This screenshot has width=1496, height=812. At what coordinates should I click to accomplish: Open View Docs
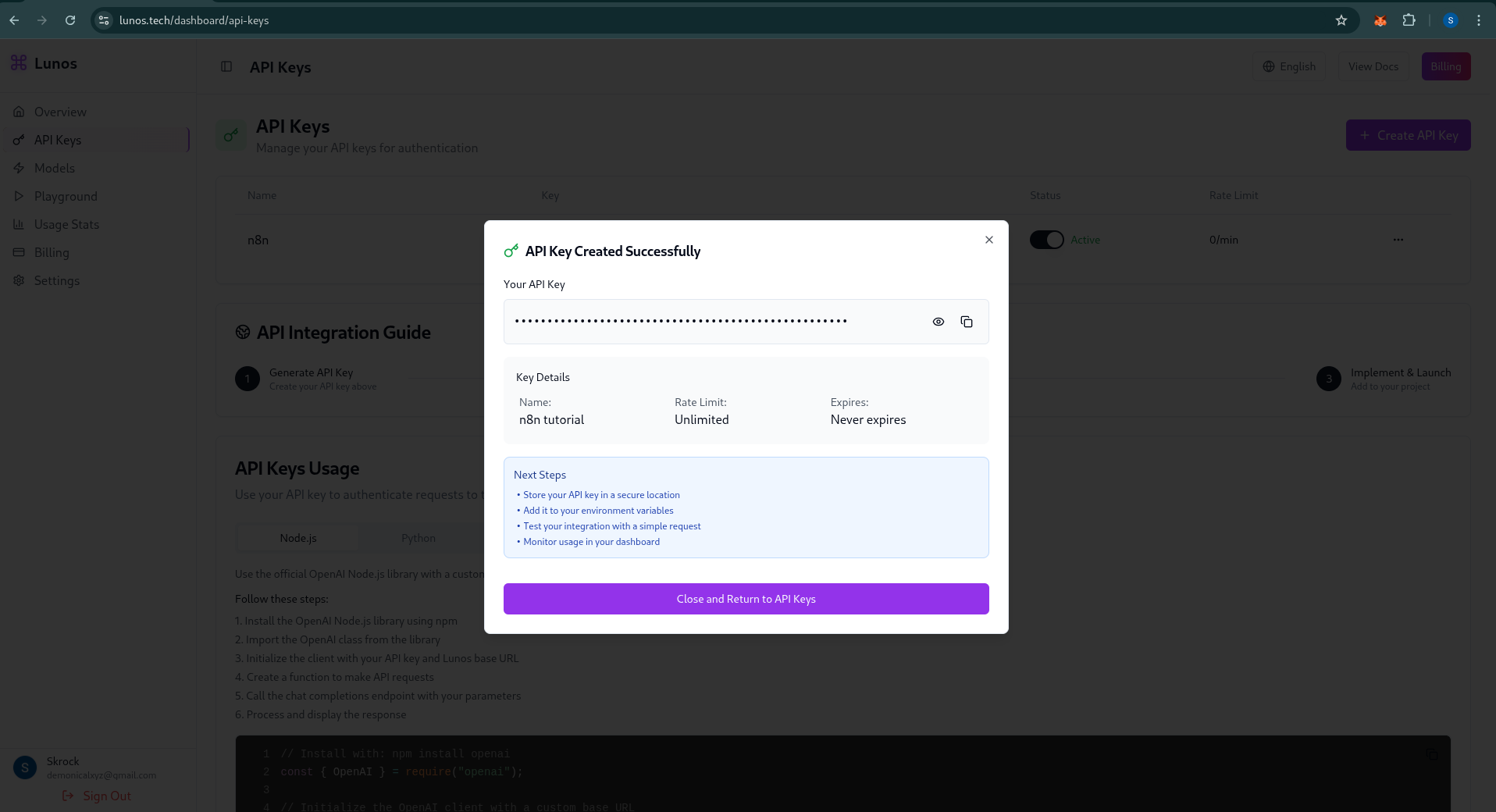(1373, 66)
